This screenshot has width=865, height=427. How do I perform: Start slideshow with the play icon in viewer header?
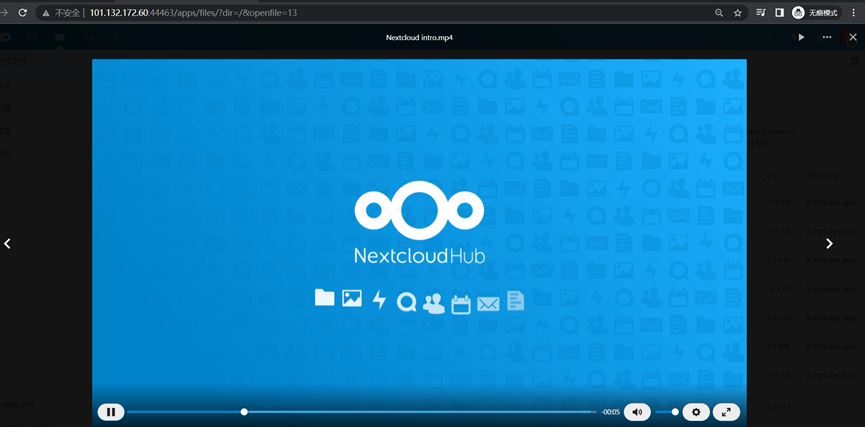[801, 37]
